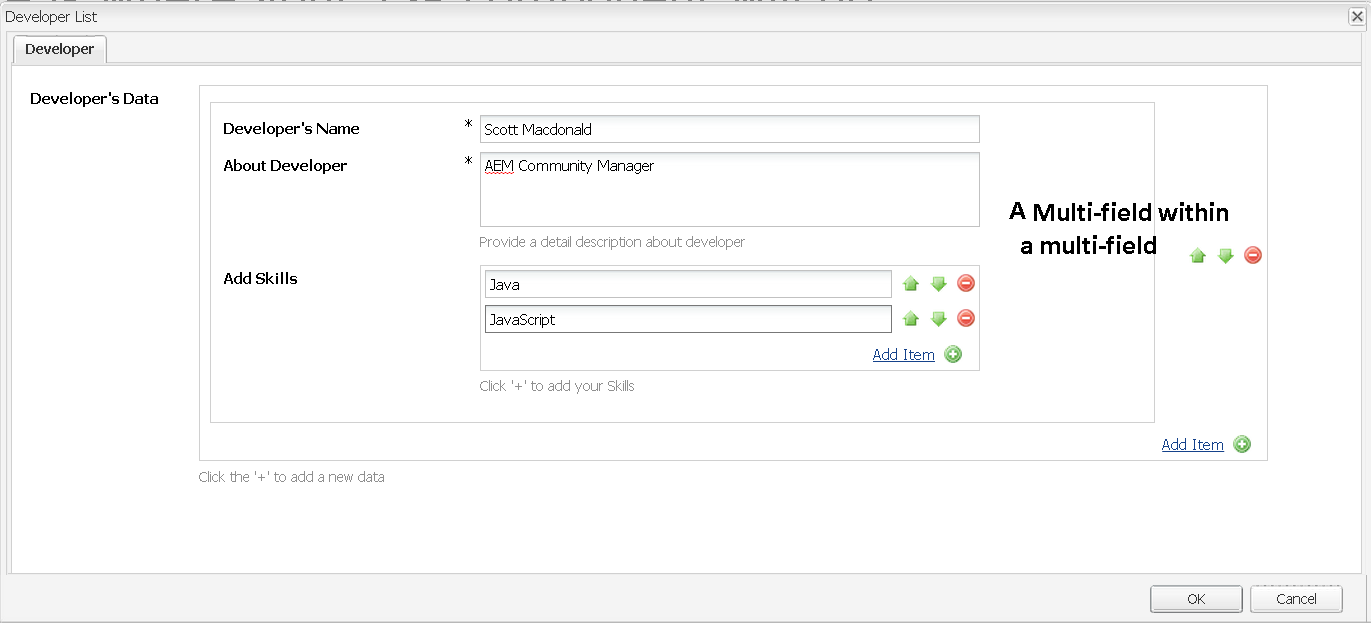This screenshot has height=623, width=1371.
Task: Focus the About Developer text area
Action: [x=729, y=189]
